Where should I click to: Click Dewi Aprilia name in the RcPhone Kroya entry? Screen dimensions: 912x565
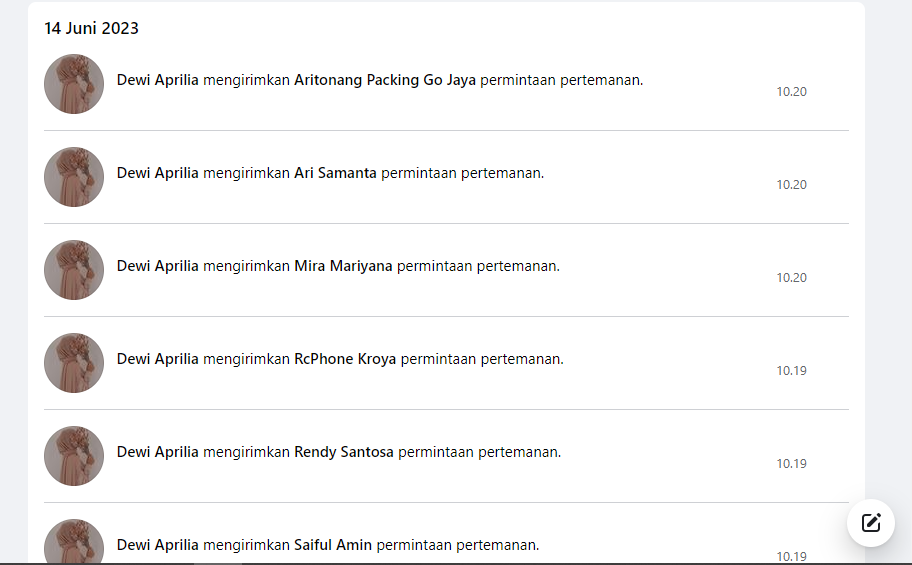[158, 359]
